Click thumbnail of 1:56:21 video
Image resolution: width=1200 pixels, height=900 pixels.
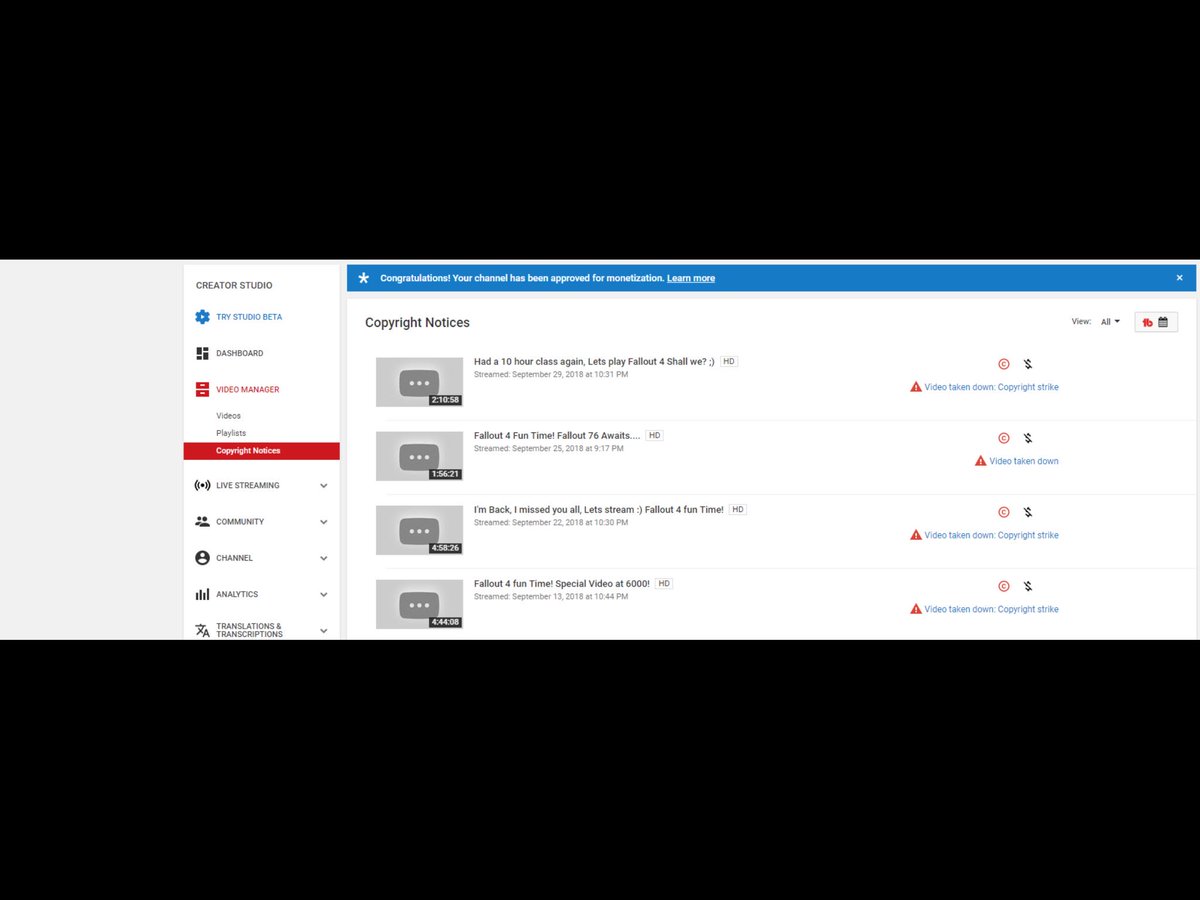point(419,456)
